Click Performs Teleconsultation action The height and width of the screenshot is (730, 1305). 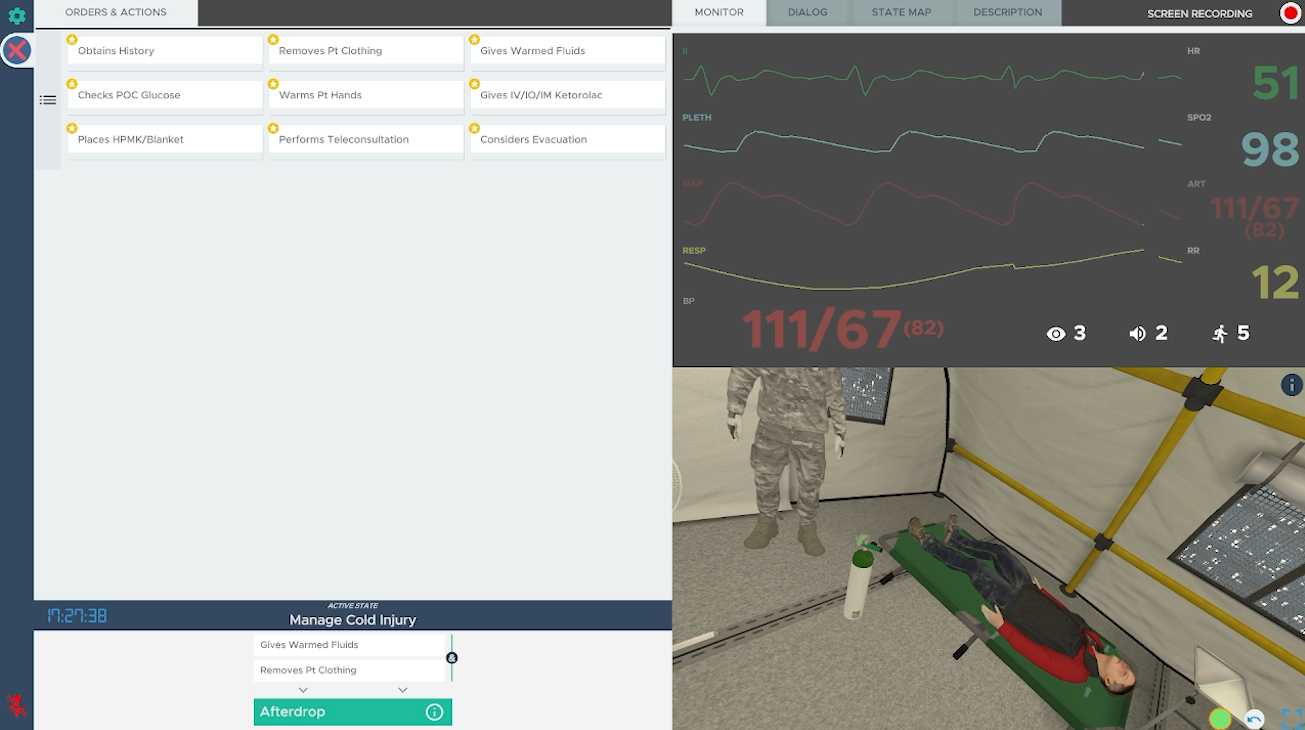pos(366,140)
